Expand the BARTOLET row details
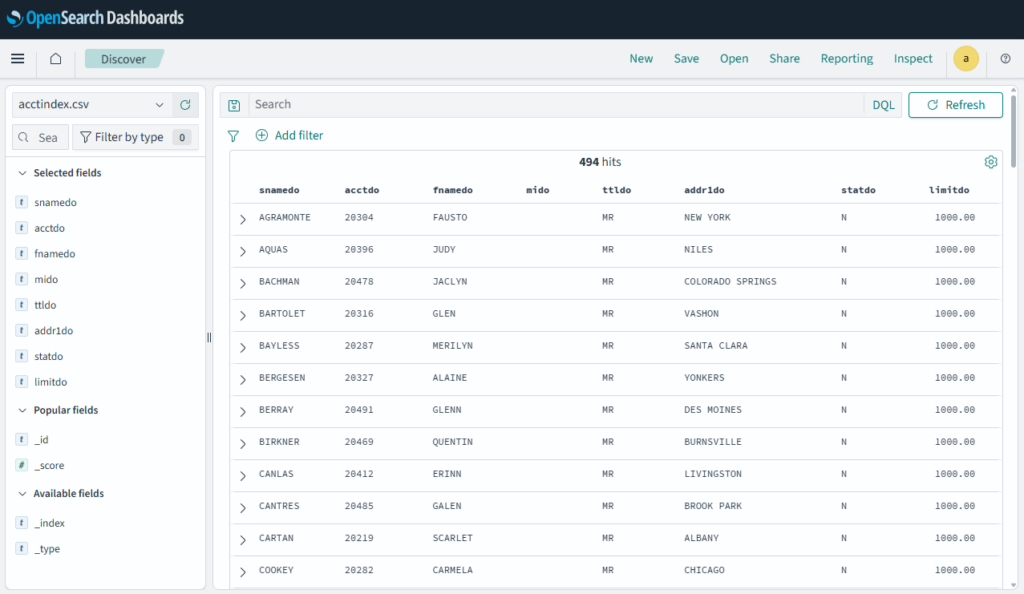1024x594 pixels. tap(243, 315)
